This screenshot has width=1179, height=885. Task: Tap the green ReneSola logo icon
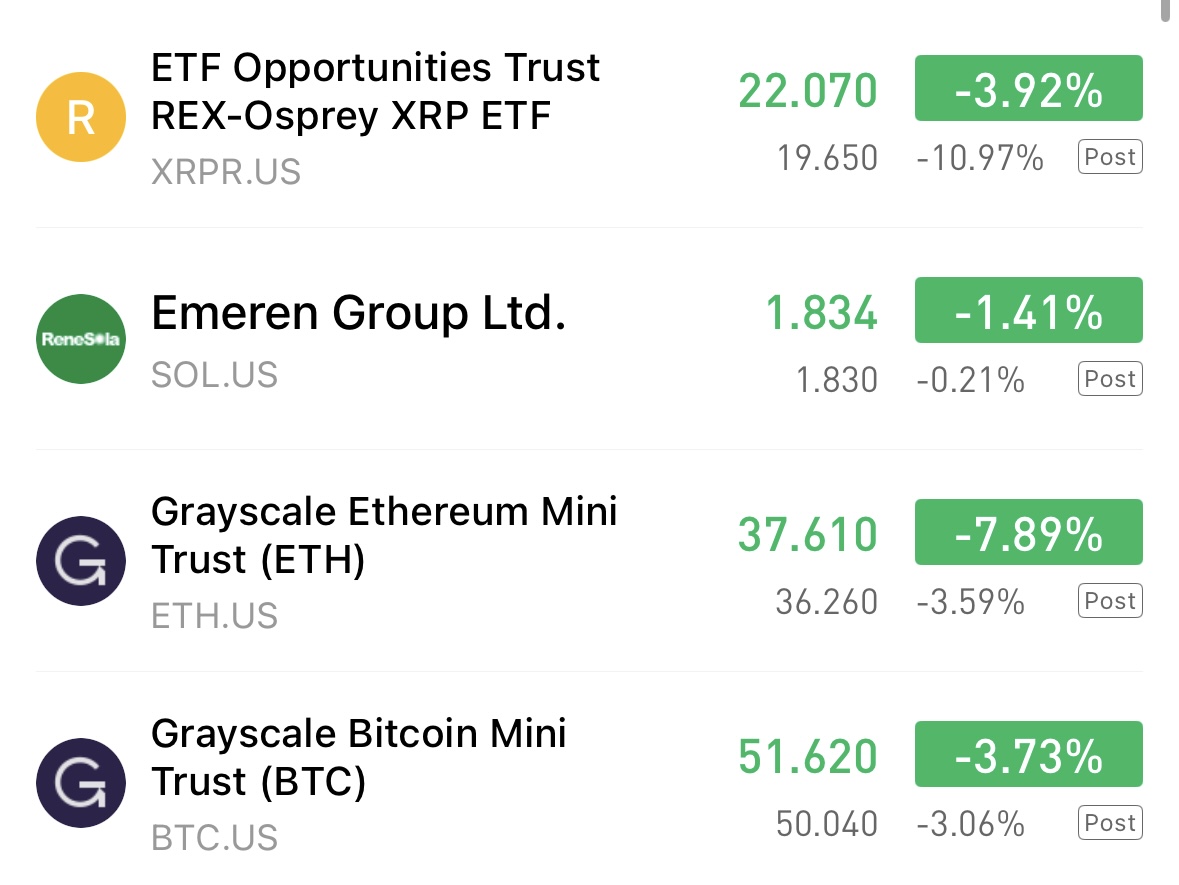[x=81, y=339]
